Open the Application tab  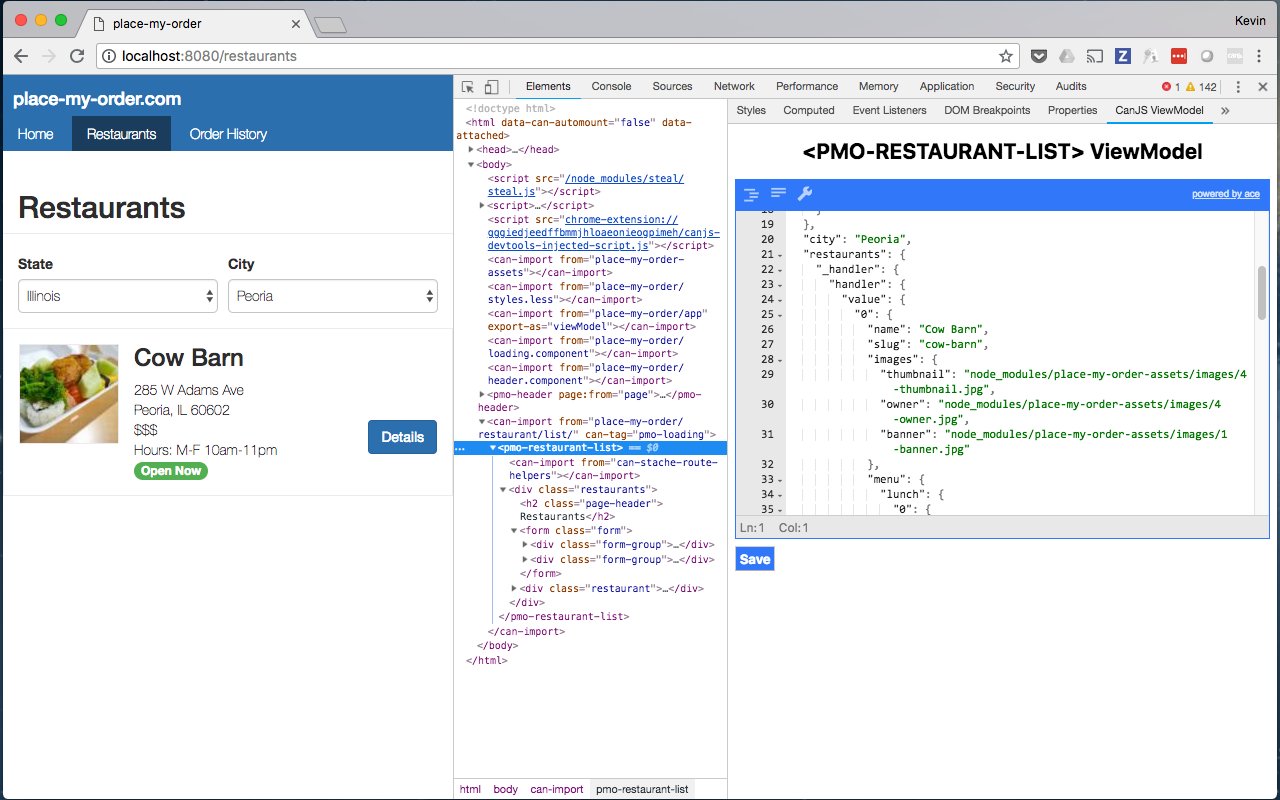coord(947,87)
